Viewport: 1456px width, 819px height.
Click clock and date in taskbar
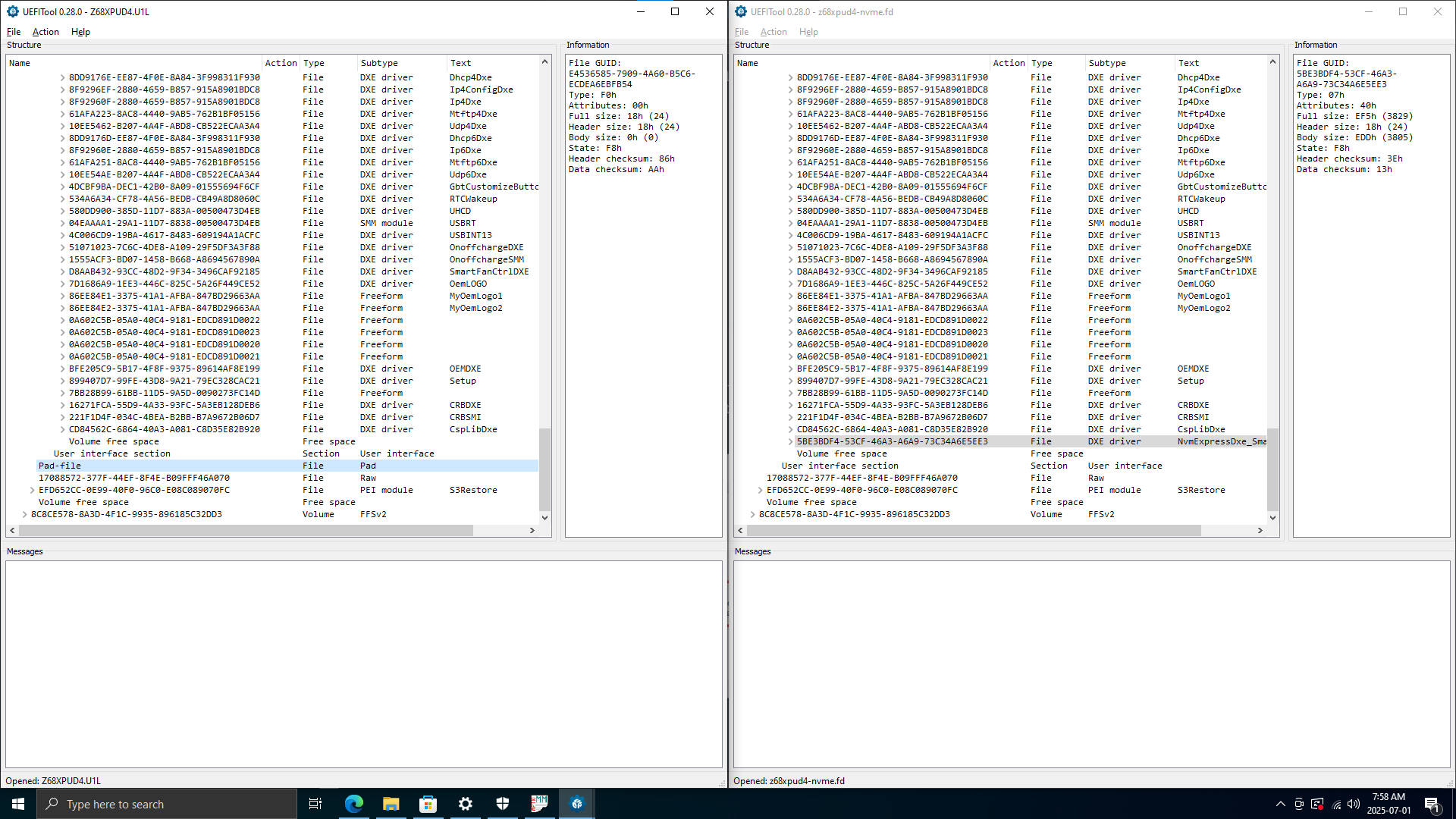tap(1389, 804)
